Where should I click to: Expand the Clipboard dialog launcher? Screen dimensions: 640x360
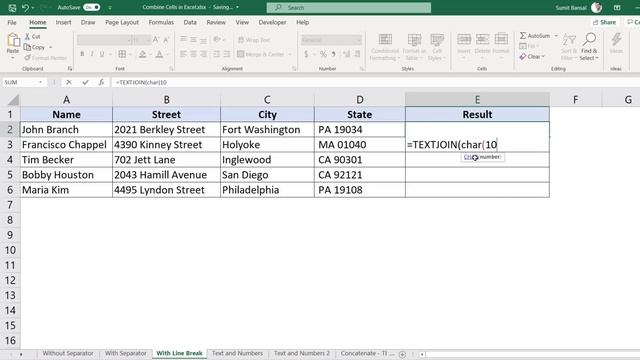click(70, 69)
